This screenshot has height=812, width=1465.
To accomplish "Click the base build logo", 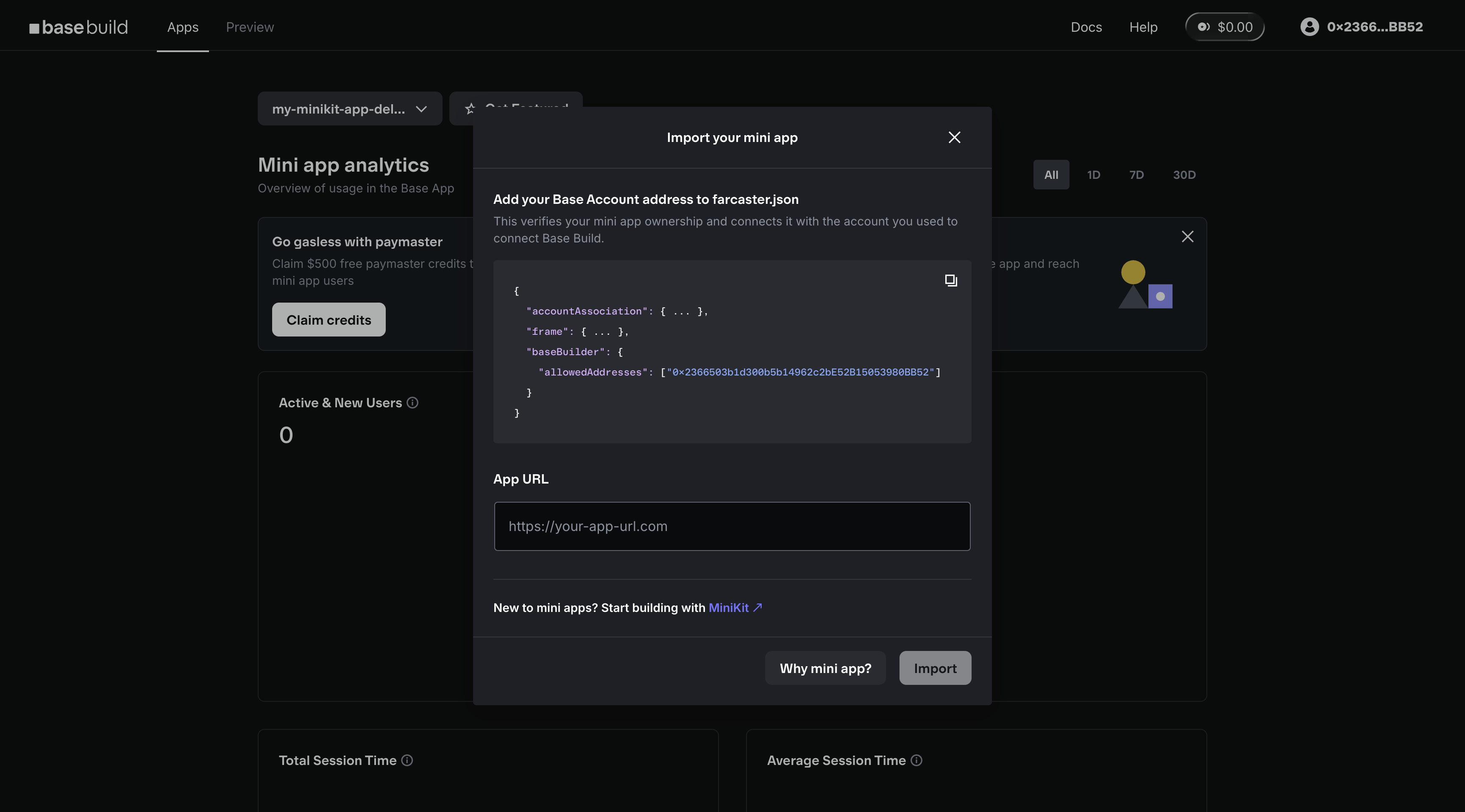I will 79,27.
